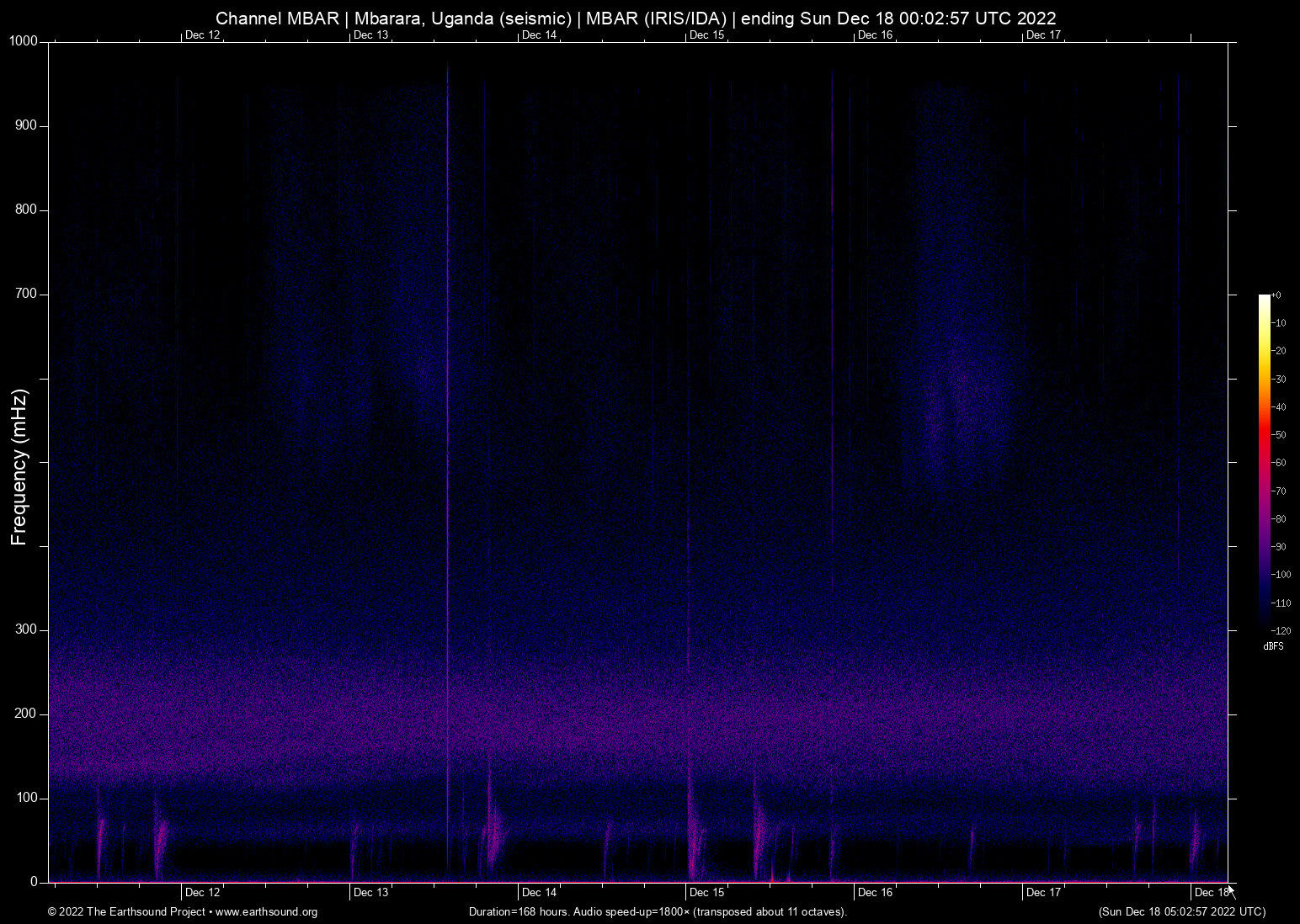Click the Earthsound Project copyright text
1300x924 pixels.
point(126,912)
